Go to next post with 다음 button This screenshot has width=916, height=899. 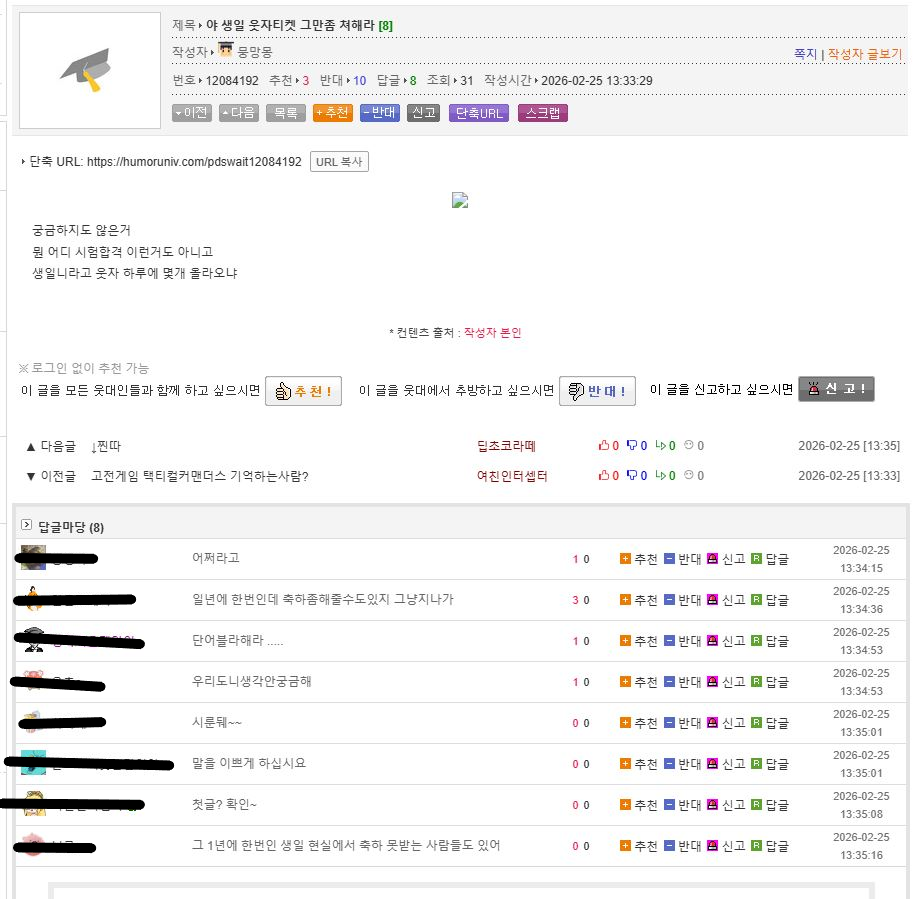point(238,113)
